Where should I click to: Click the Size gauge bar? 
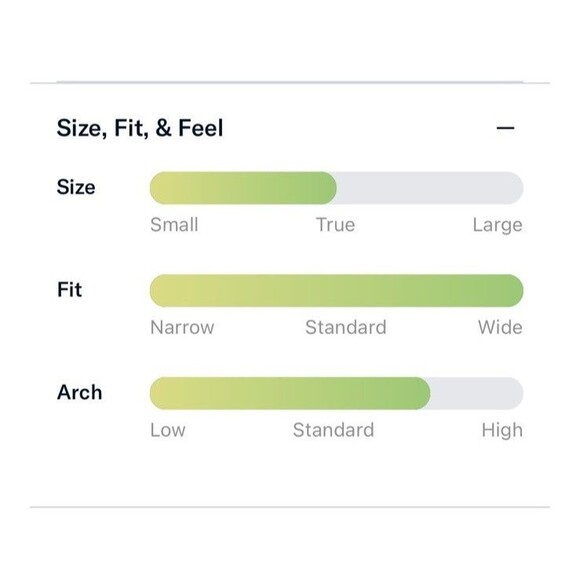click(336, 188)
